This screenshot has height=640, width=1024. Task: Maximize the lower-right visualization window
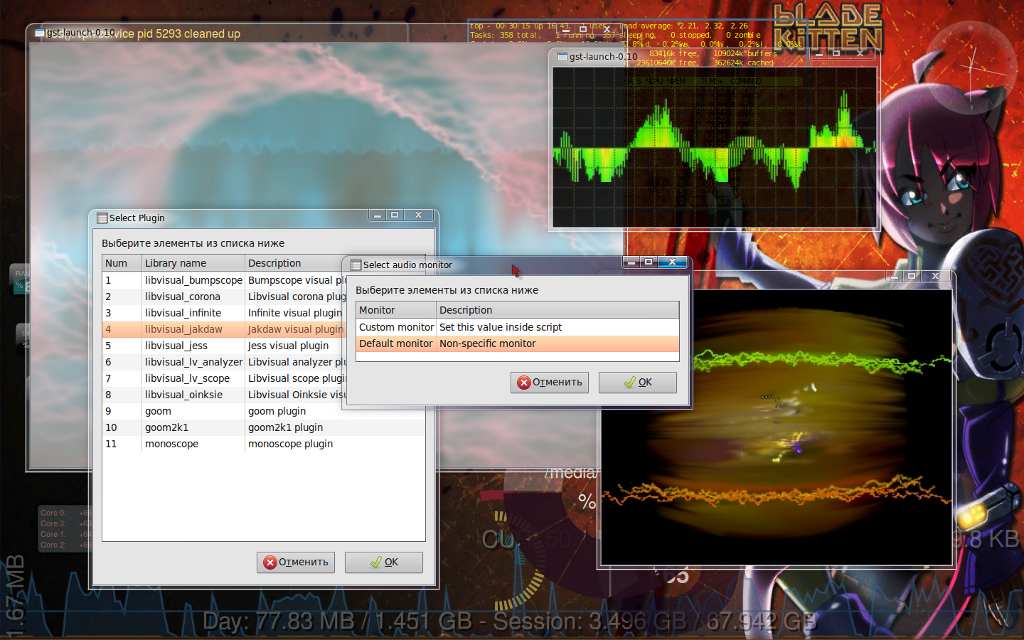pos(912,276)
